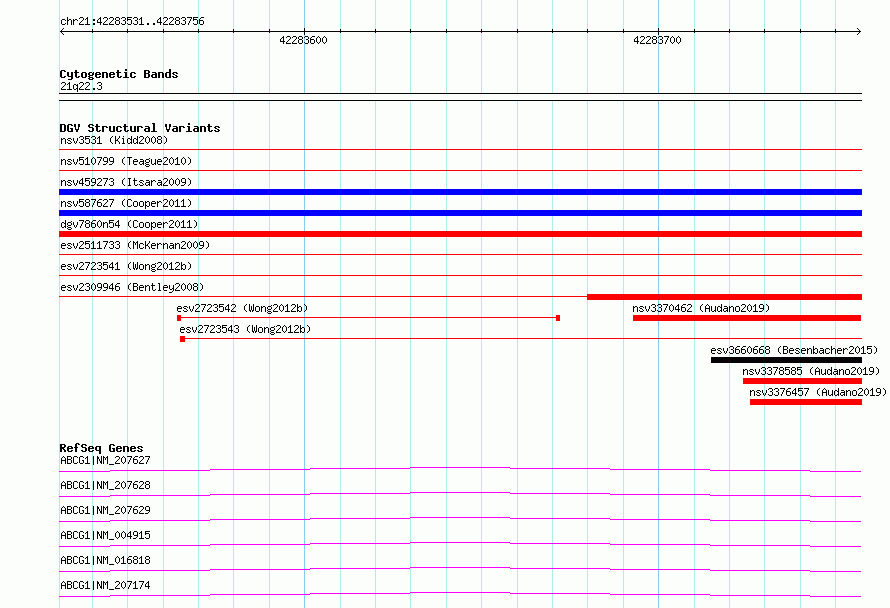Click the left arrow on the ruler
The image size is (890, 608).
tap(63, 31)
